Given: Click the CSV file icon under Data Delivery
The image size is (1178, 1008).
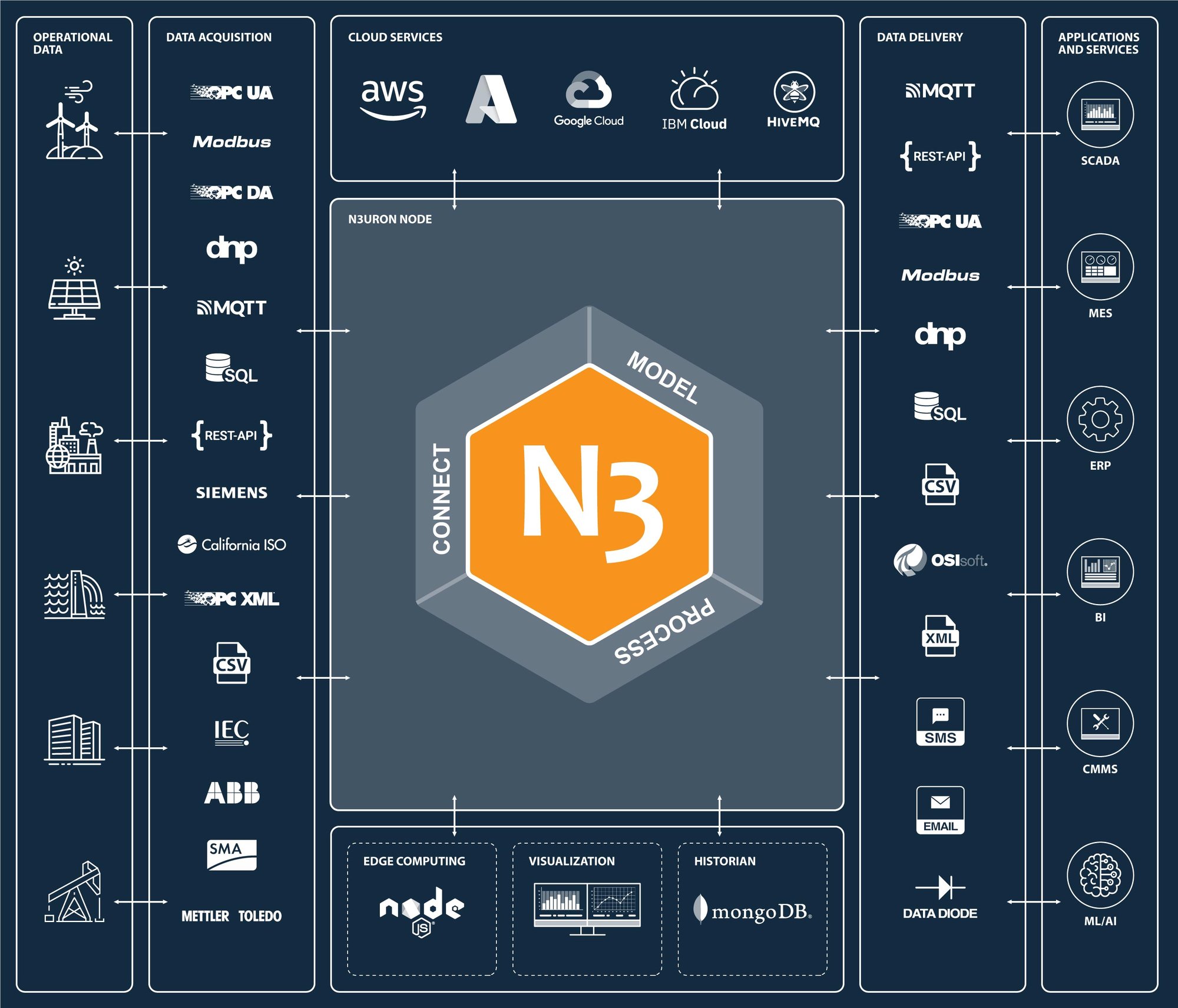Looking at the screenshot, I should 940,485.
